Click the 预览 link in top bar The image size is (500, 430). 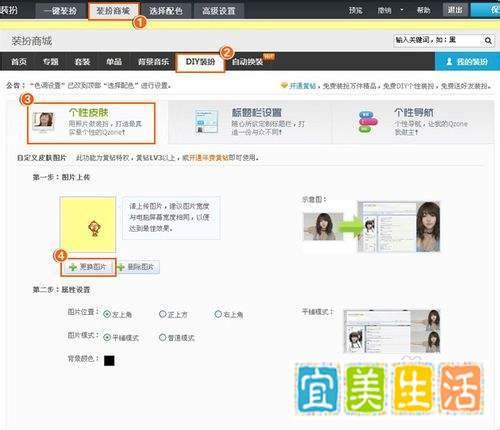point(355,10)
